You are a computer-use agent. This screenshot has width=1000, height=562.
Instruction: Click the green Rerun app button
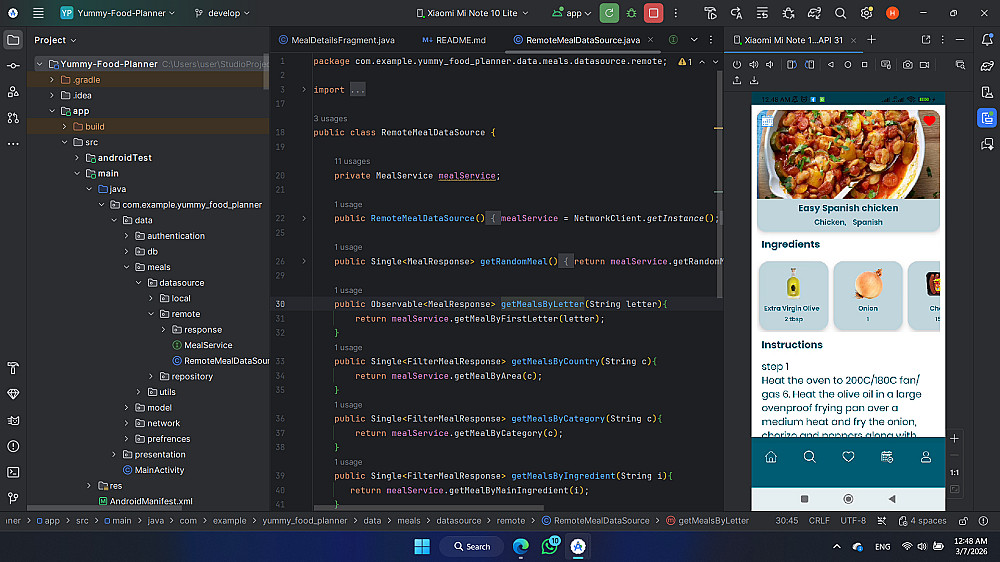click(609, 13)
